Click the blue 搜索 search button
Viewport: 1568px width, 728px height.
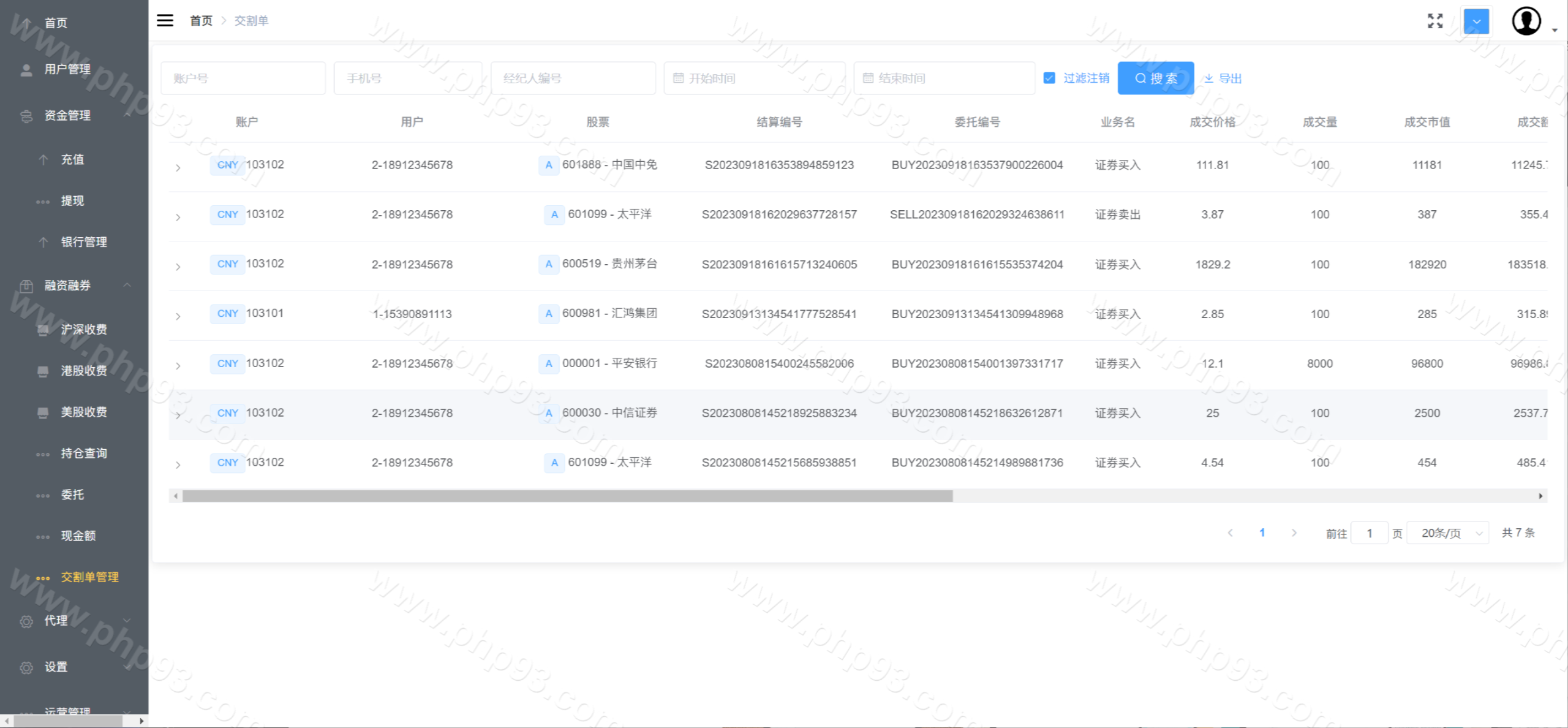[x=1155, y=78]
